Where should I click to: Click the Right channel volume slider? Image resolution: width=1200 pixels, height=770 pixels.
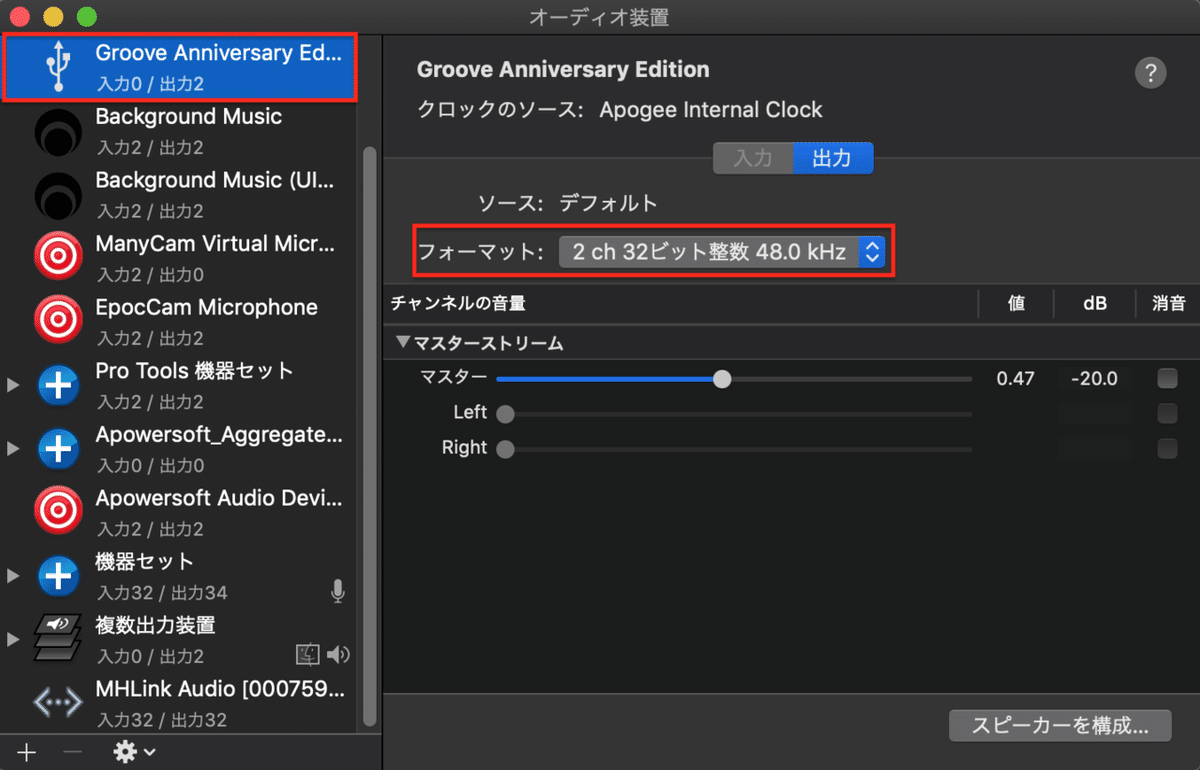coord(734,449)
